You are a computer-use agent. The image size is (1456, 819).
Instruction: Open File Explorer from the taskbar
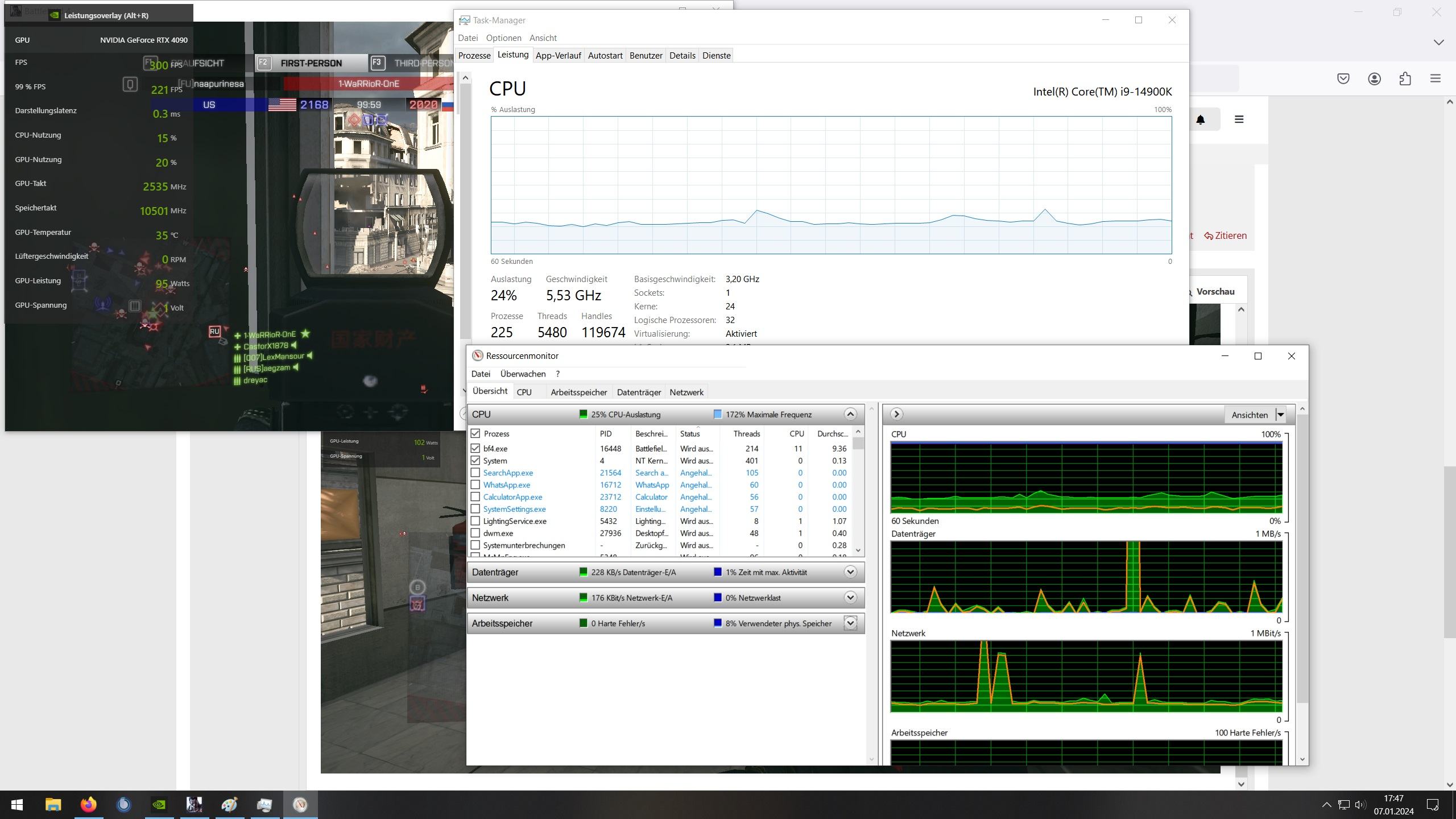pos(53,804)
